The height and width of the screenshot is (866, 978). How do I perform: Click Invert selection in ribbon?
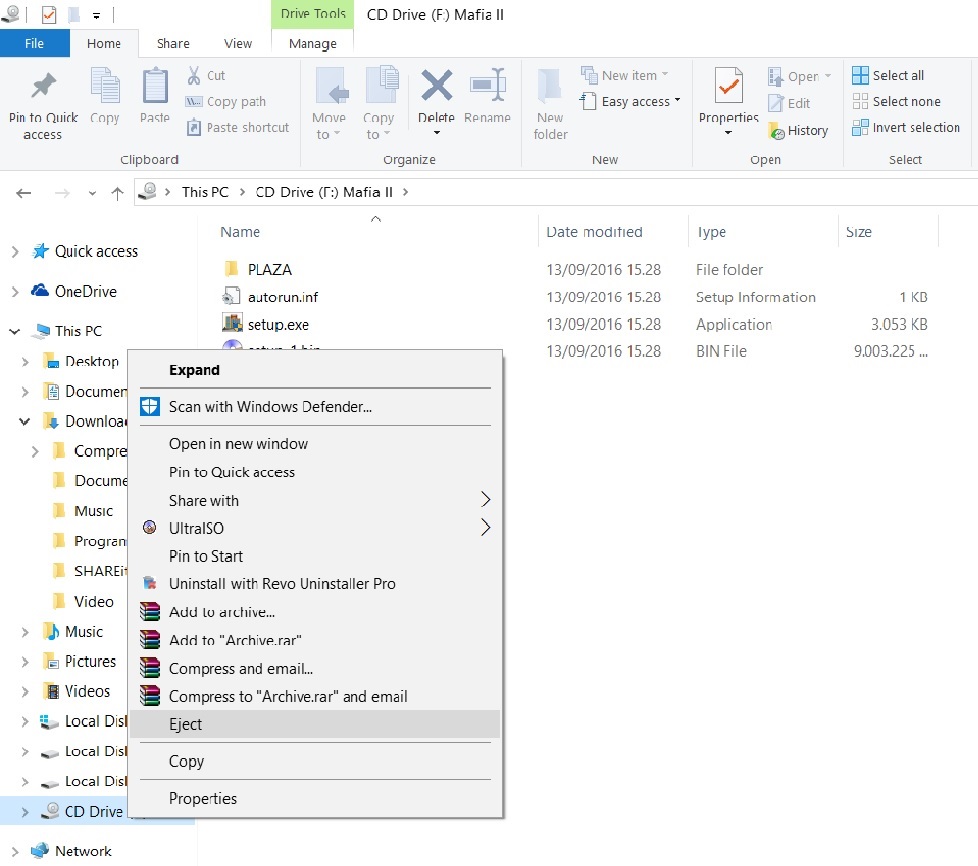pyautogui.click(x=906, y=128)
